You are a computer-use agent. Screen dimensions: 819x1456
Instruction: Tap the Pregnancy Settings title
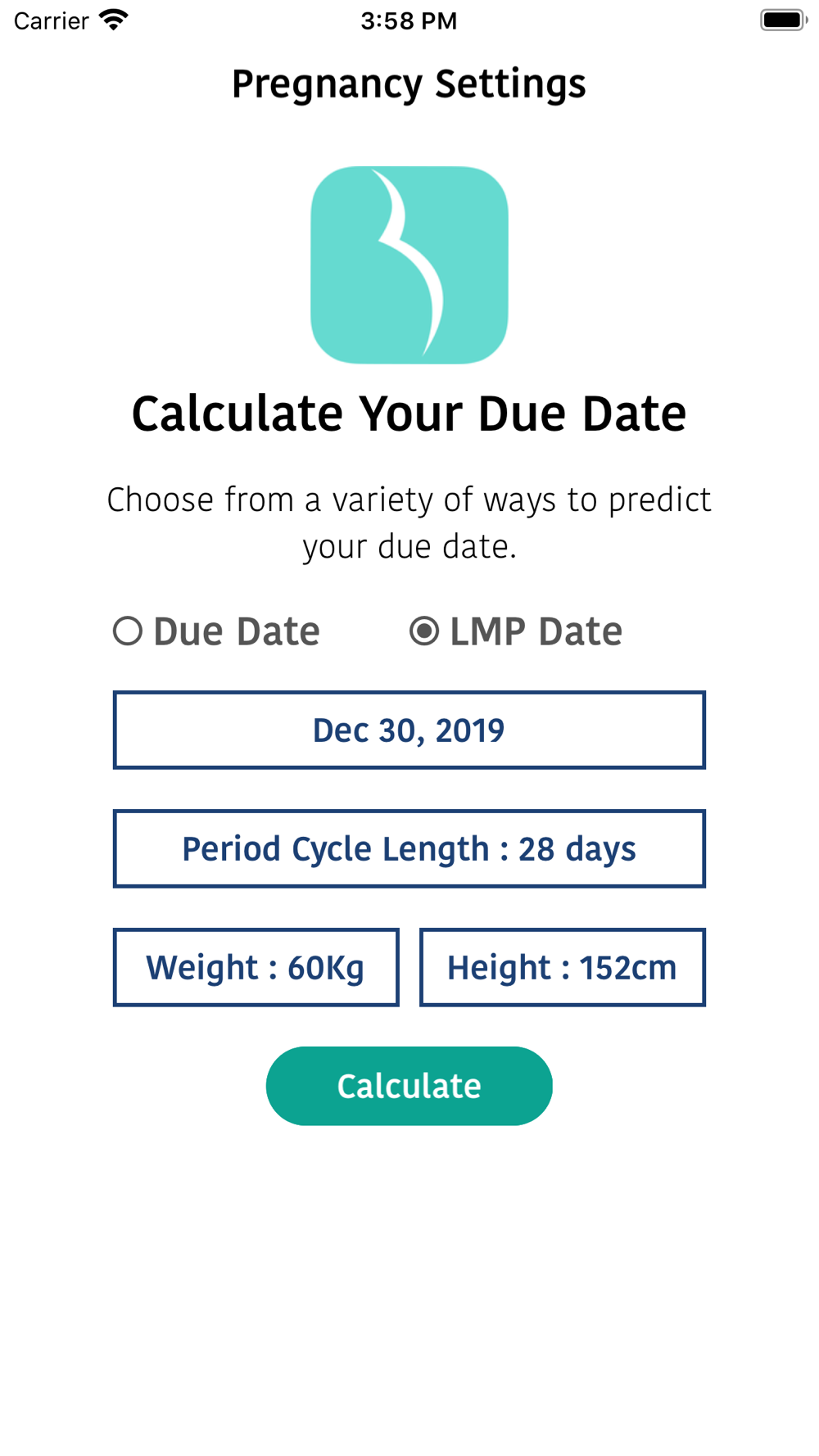tap(409, 84)
